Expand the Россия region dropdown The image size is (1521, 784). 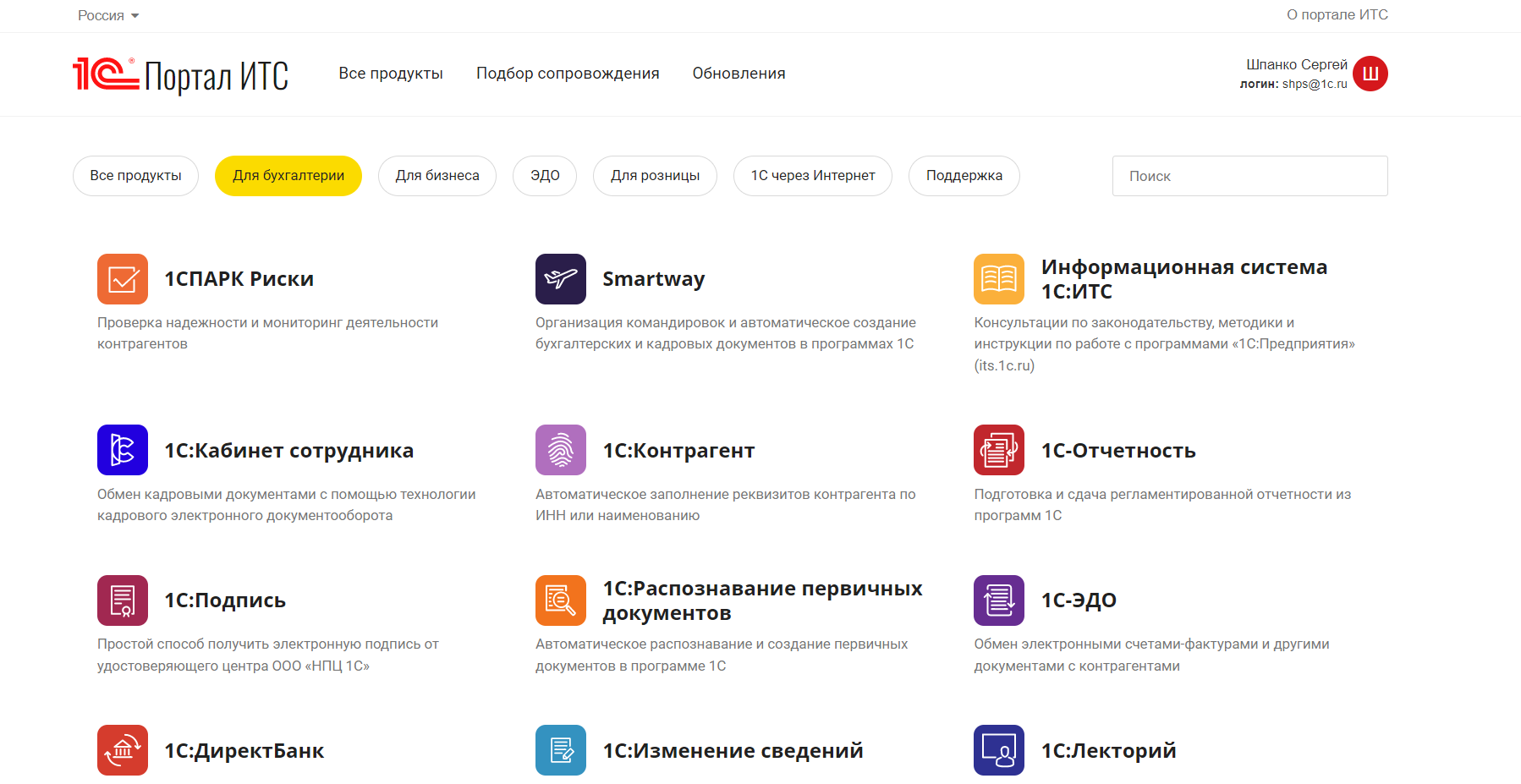[x=108, y=15]
